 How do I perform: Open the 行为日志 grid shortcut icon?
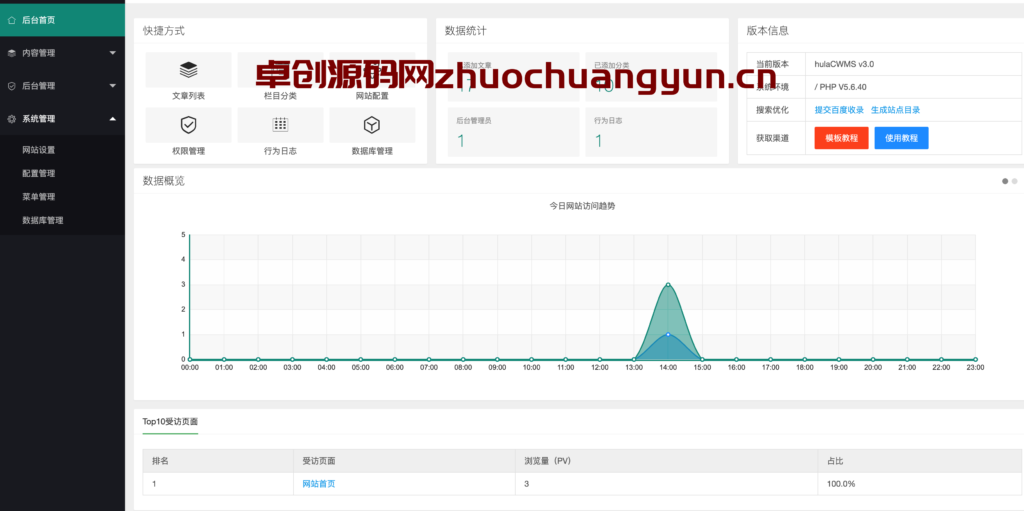[x=280, y=125]
